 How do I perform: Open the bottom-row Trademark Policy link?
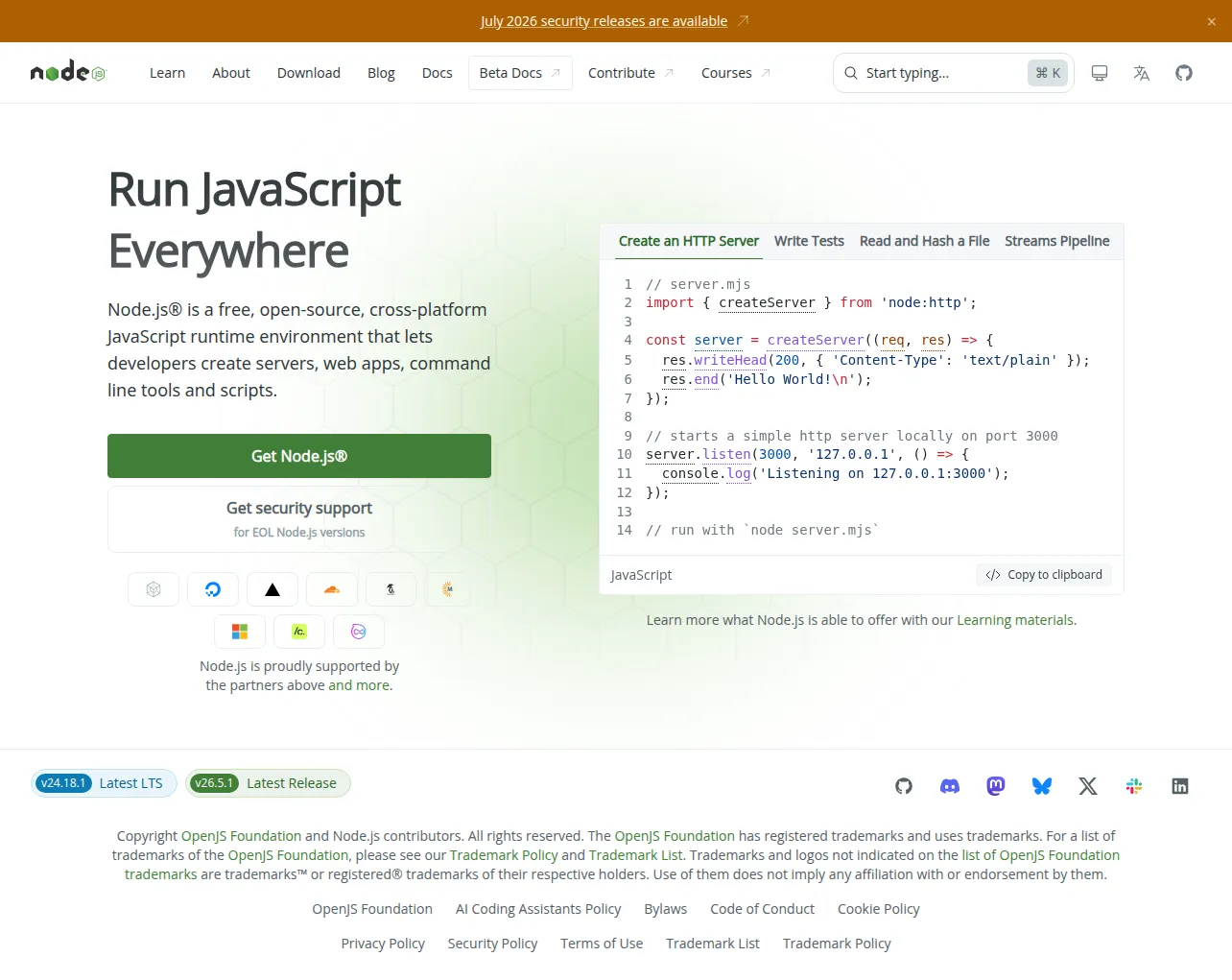[837, 944]
